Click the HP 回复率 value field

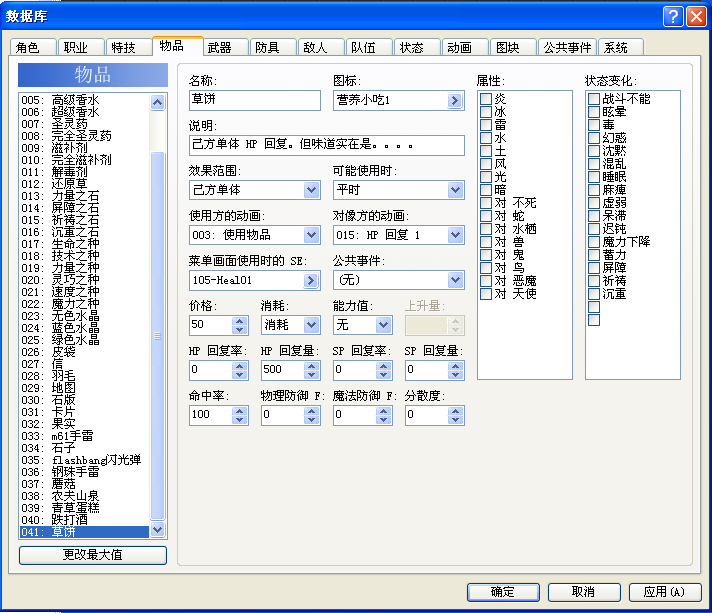click(211, 370)
